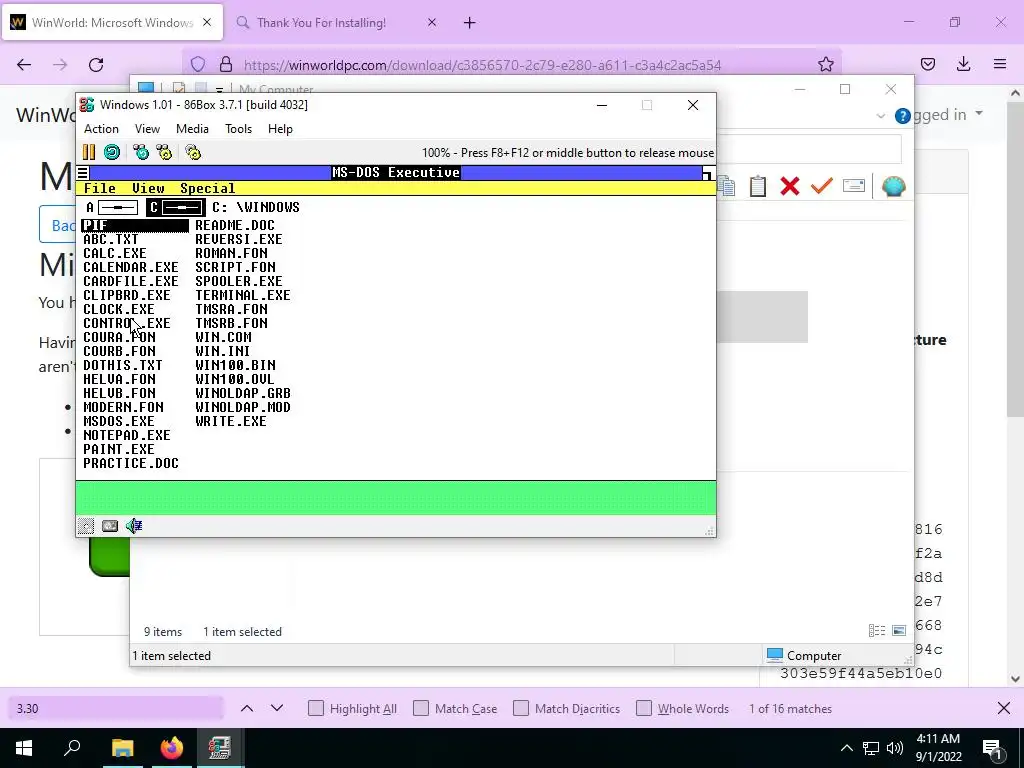Image resolution: width=1024 pixels, height=768 pixels.
Task: Find next match arrow
Action: (x=277, y=708)
